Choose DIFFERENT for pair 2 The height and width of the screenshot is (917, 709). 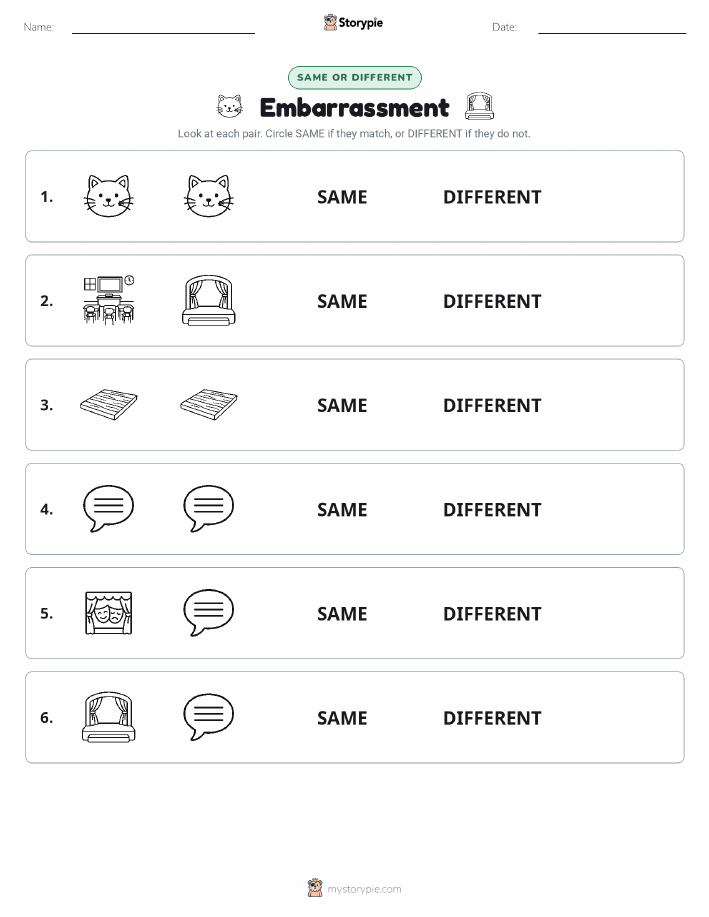click(492, 301)
